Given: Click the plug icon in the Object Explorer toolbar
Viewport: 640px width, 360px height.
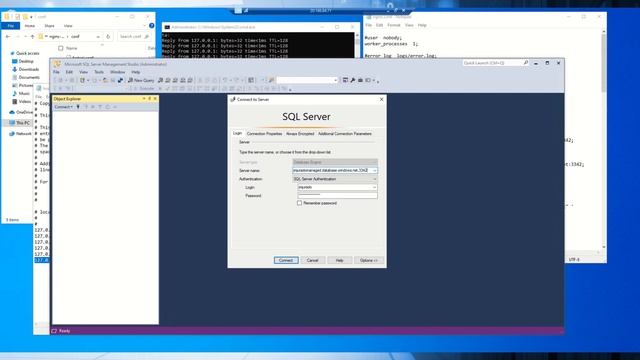Looking at the screenshot, I should tap(78, 107).
